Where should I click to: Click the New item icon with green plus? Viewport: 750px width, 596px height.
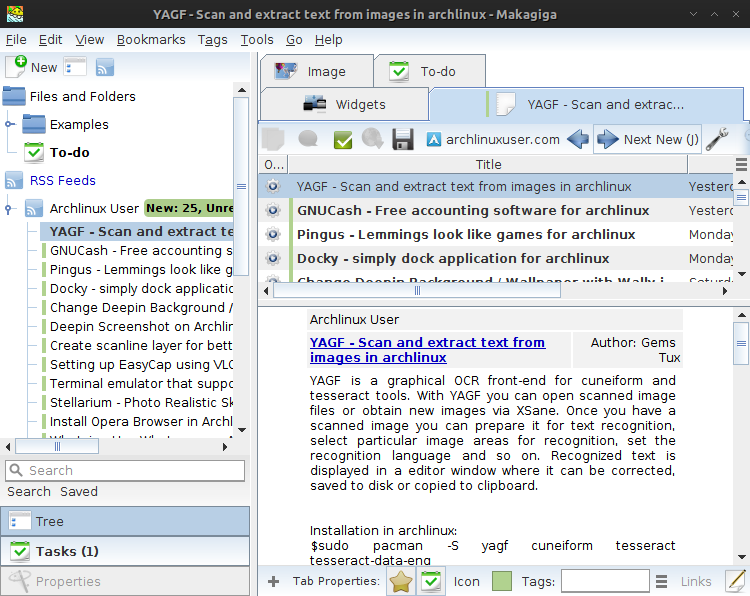tap(15, 67)
